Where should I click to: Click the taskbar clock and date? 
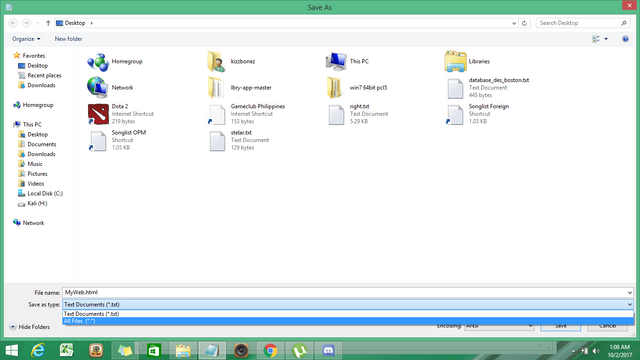pos(620,351)
